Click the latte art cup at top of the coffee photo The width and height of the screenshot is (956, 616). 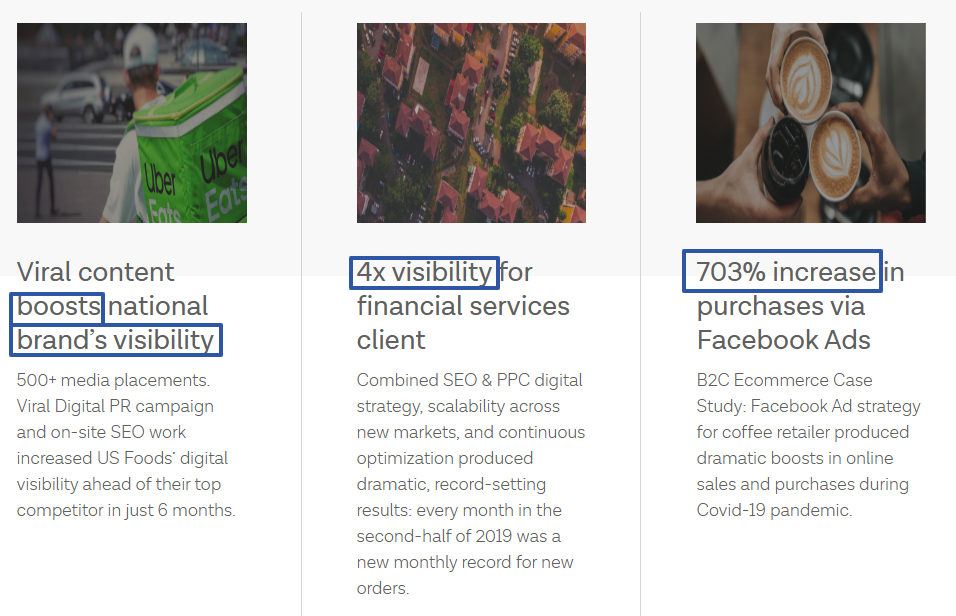[806, 79]
